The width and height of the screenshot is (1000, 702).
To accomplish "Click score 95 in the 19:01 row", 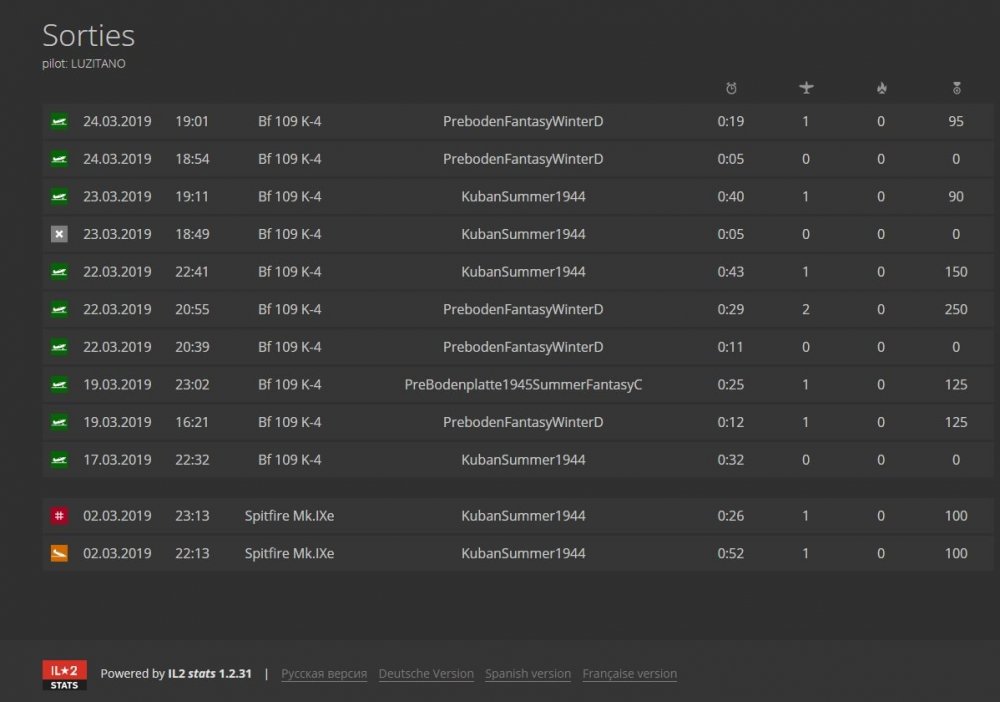I will pyautogui.click(x=956, y=121).
